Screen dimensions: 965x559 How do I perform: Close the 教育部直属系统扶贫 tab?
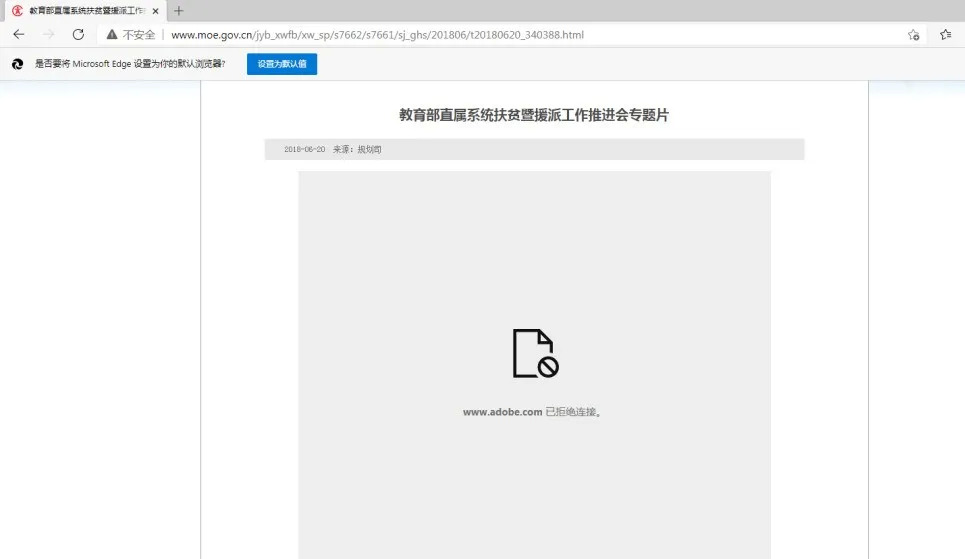(x=155, y=10)
